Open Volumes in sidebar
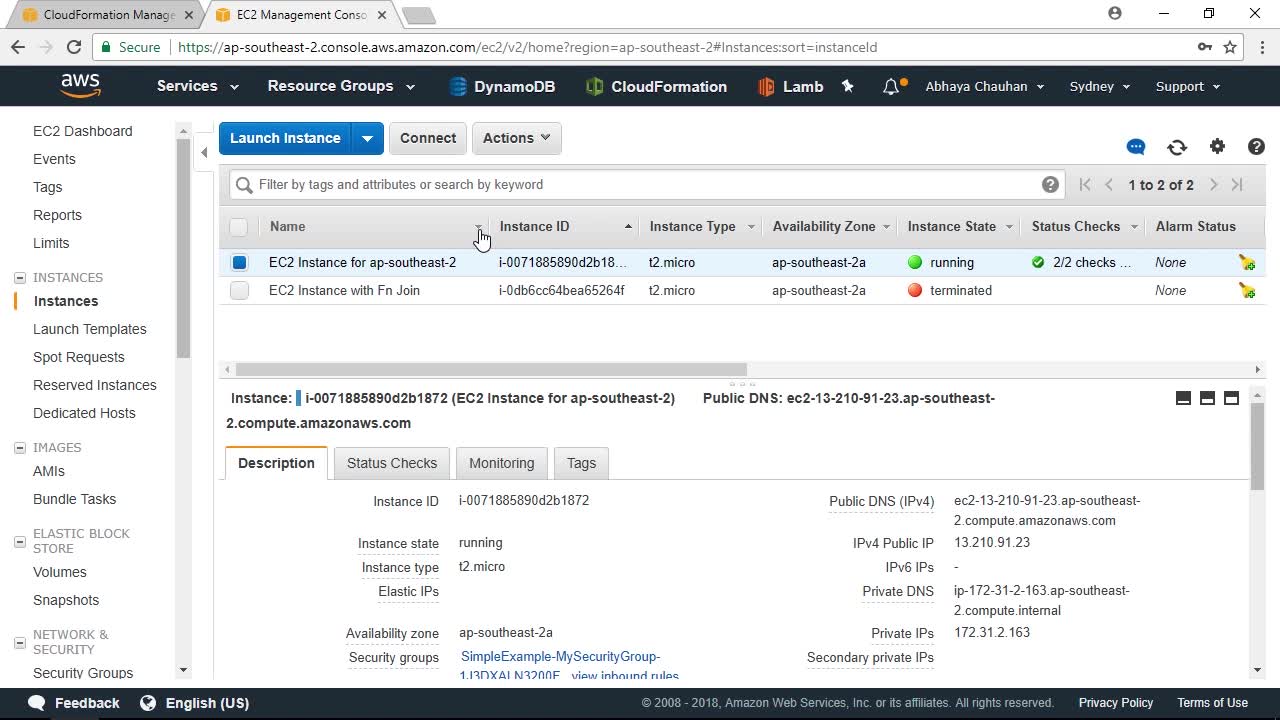Image resolution: width=1280 pixels, height=720 pixels. click(60, 572)
